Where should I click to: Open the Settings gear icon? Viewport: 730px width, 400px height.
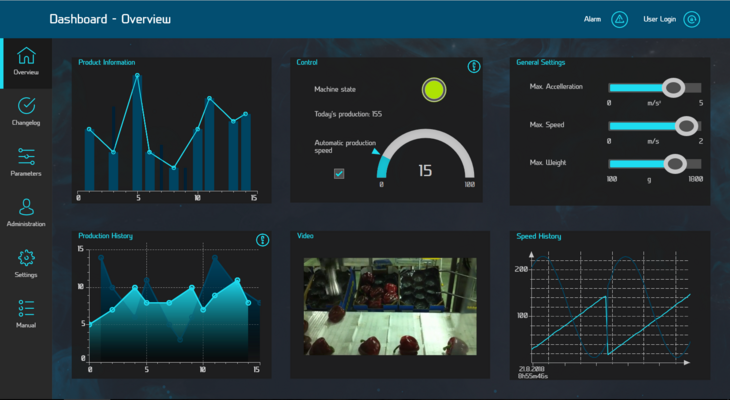click(x=27, y=258)
